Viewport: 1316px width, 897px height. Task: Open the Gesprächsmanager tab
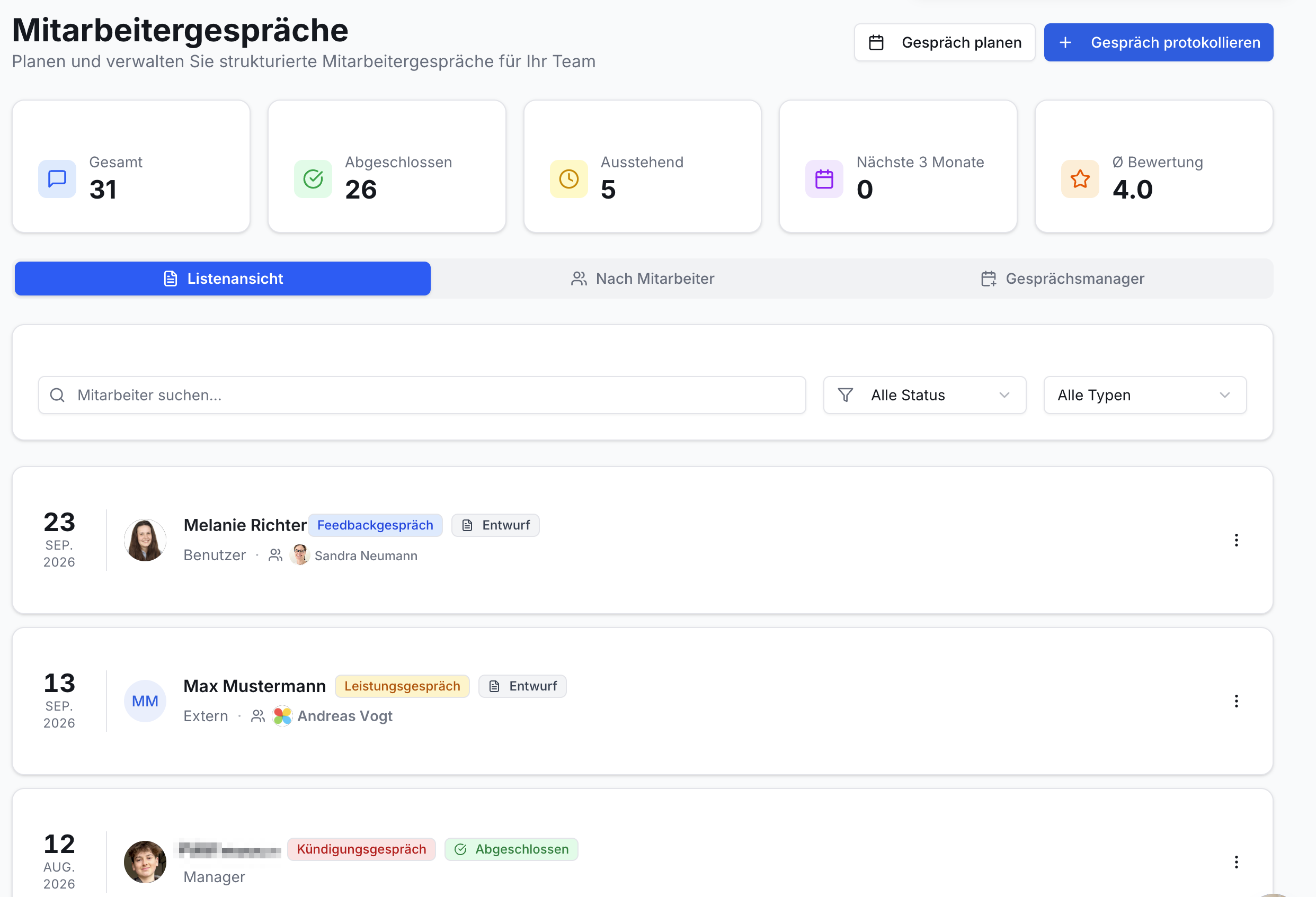[x=1062, y=279]
